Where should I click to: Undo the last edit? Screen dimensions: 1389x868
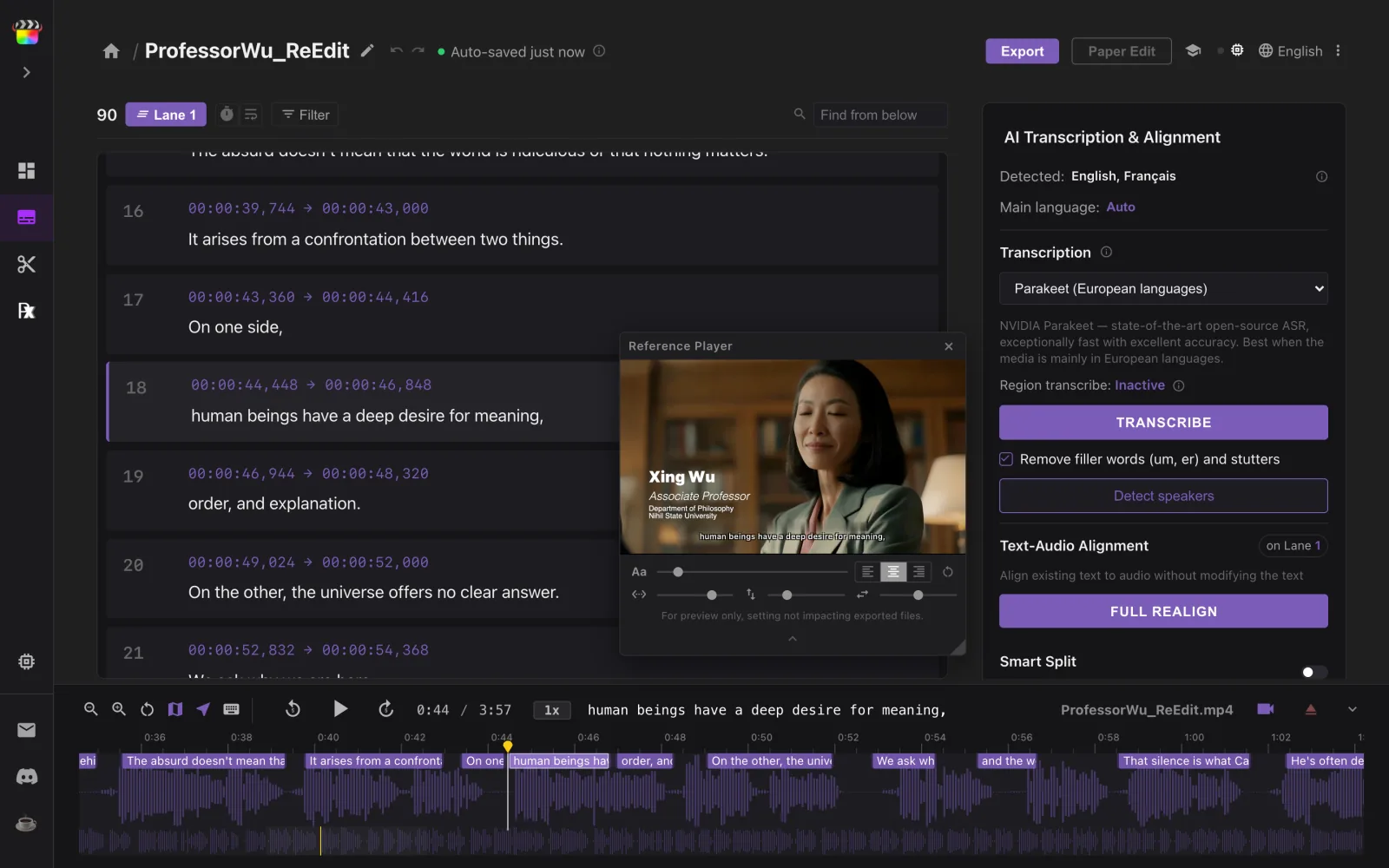396,50
